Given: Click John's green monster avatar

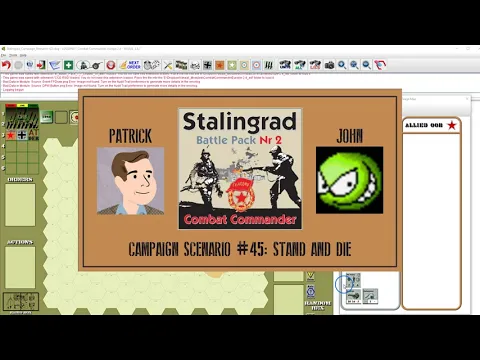Looking at the screenshot, I should [x=349, y=180].
